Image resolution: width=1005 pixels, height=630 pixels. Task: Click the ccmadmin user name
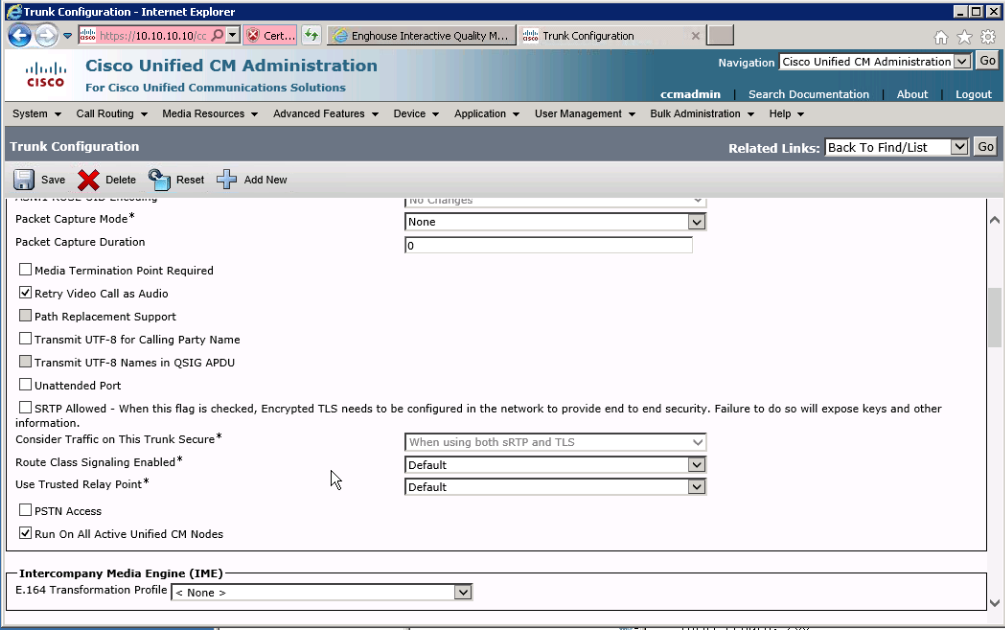[x=690, y=94]
